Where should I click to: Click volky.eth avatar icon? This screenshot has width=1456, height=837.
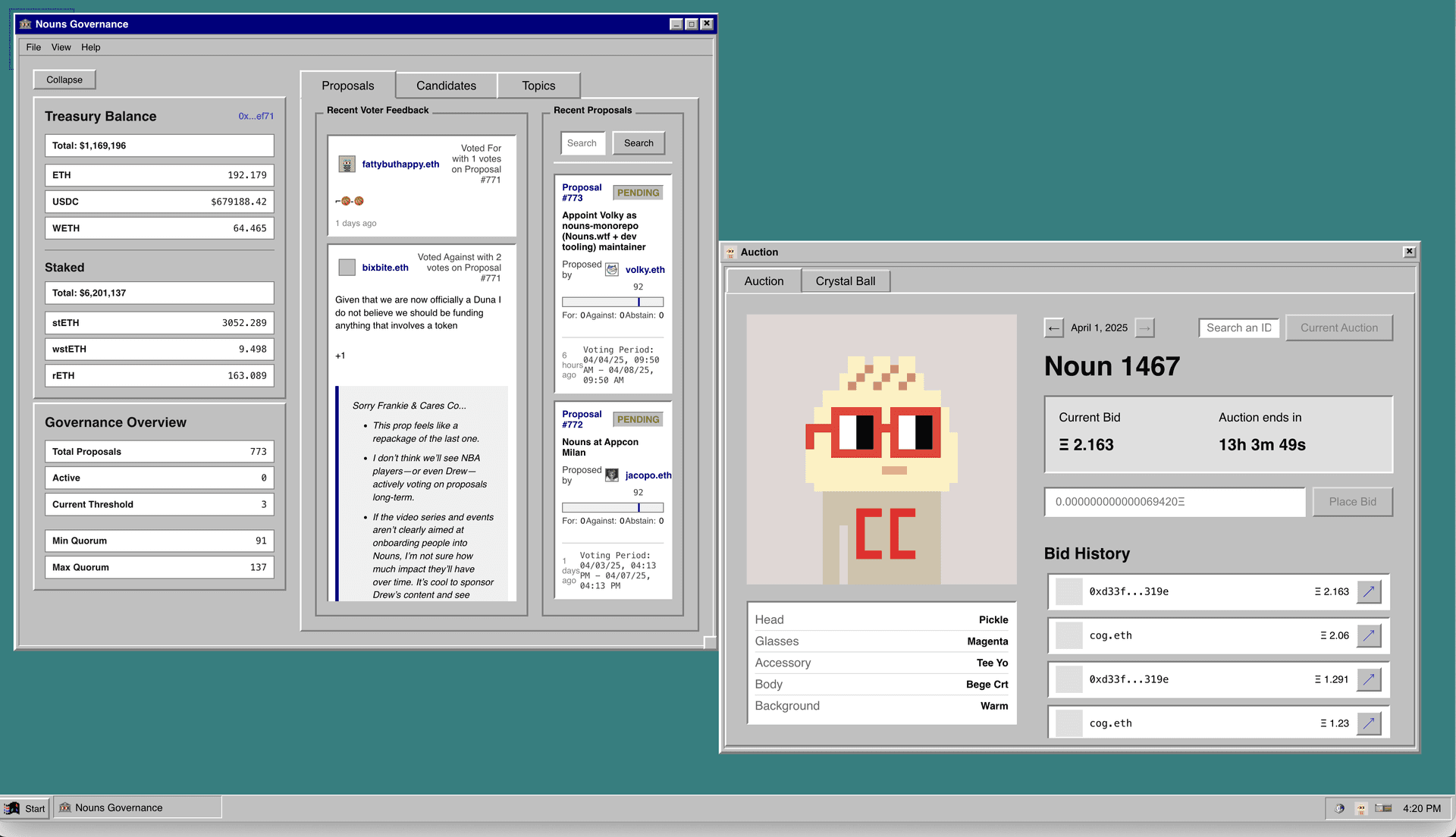click(x=612, y=269)
